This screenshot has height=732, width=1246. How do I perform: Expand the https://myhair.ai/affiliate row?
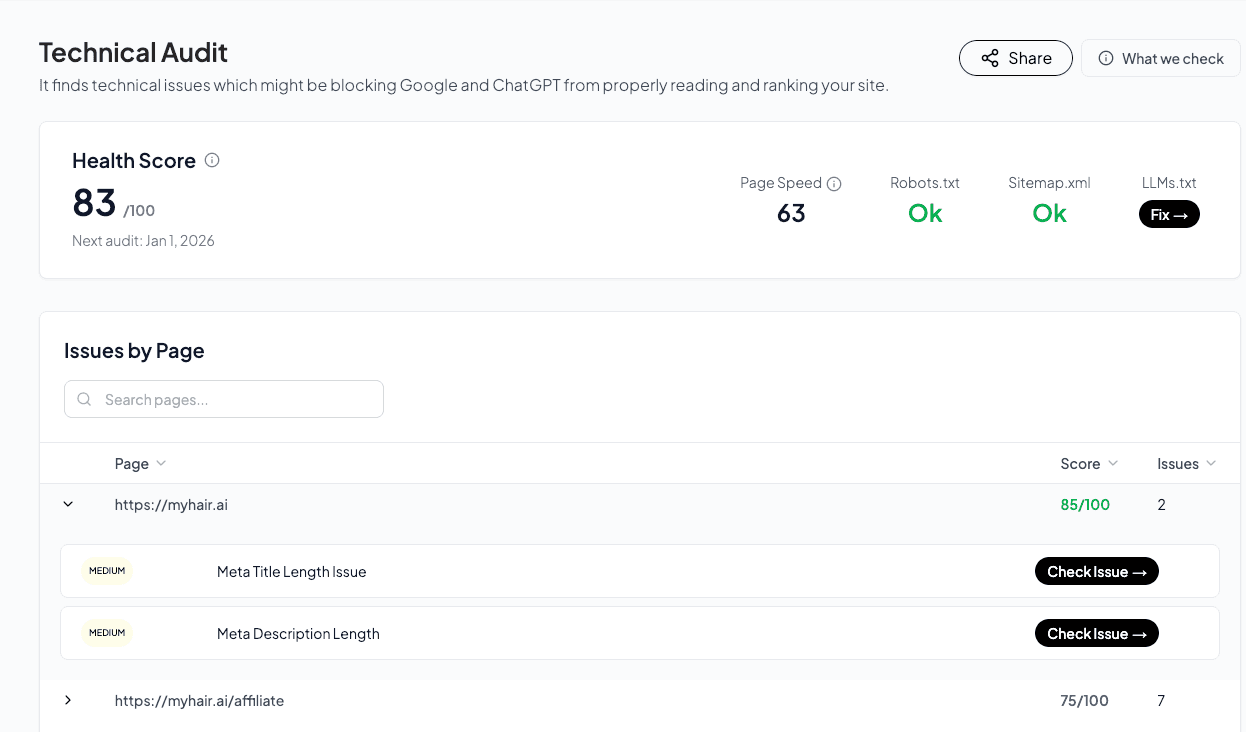click(x=68, y=701)
